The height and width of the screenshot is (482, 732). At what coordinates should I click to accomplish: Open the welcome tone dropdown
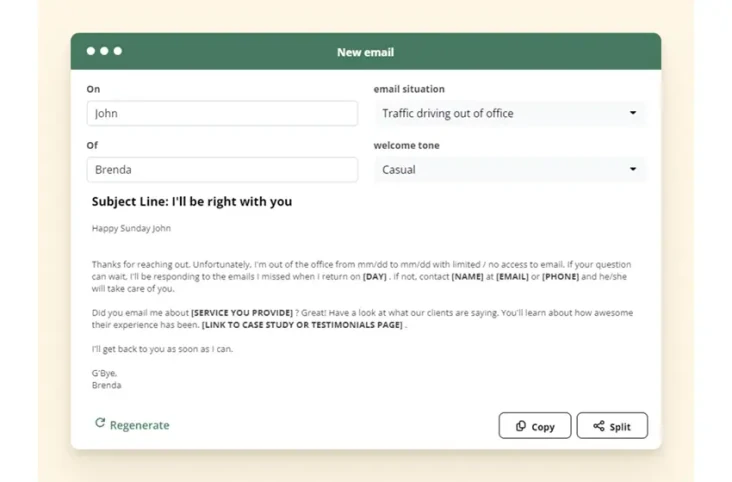coord(510,170)
